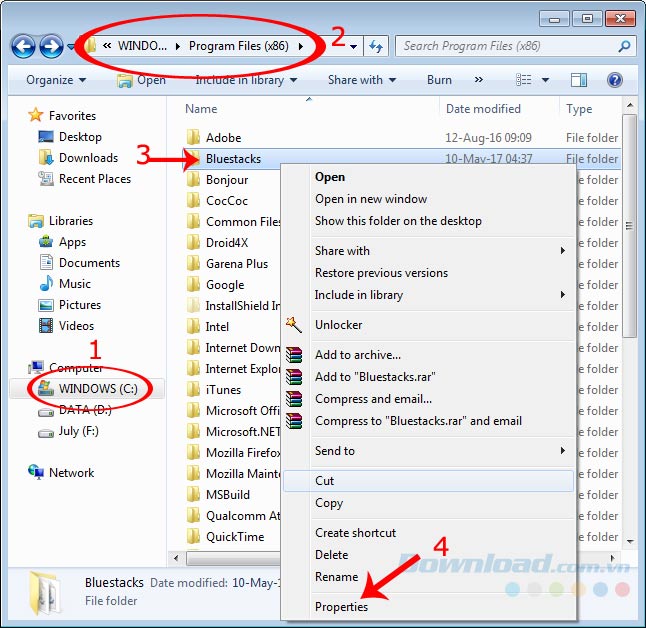Image resolution: width=646 pixels, height=628 pixels.
Task: Open the Documents library
Action: (x=89, y=263)
